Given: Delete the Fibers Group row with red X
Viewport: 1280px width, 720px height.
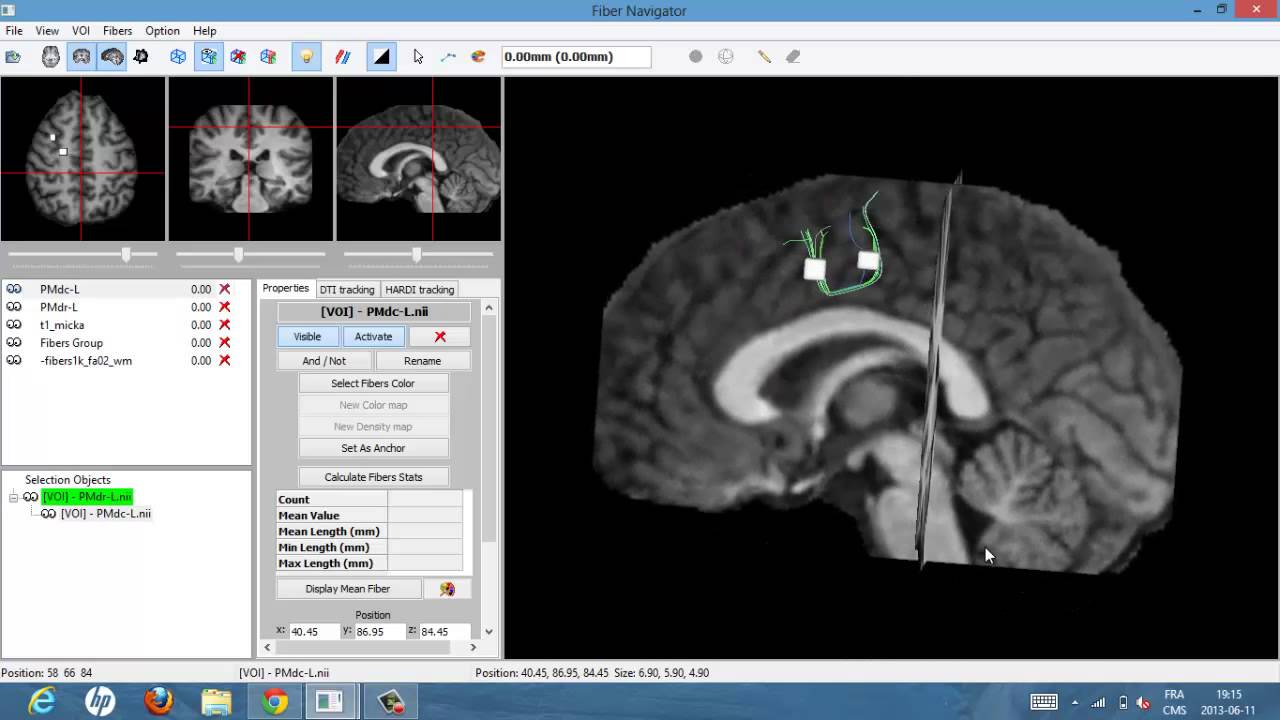Looking at the screenshot, I should (224, 343).
